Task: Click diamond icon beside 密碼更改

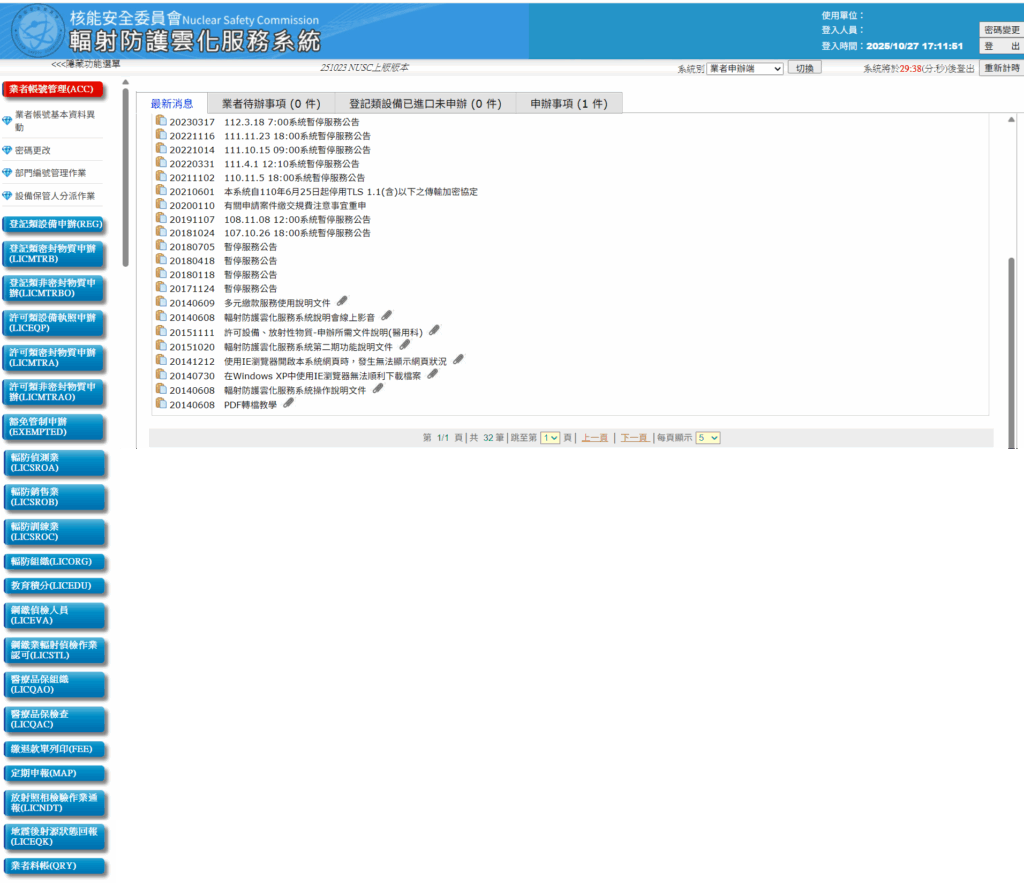Action: point(7,150)
